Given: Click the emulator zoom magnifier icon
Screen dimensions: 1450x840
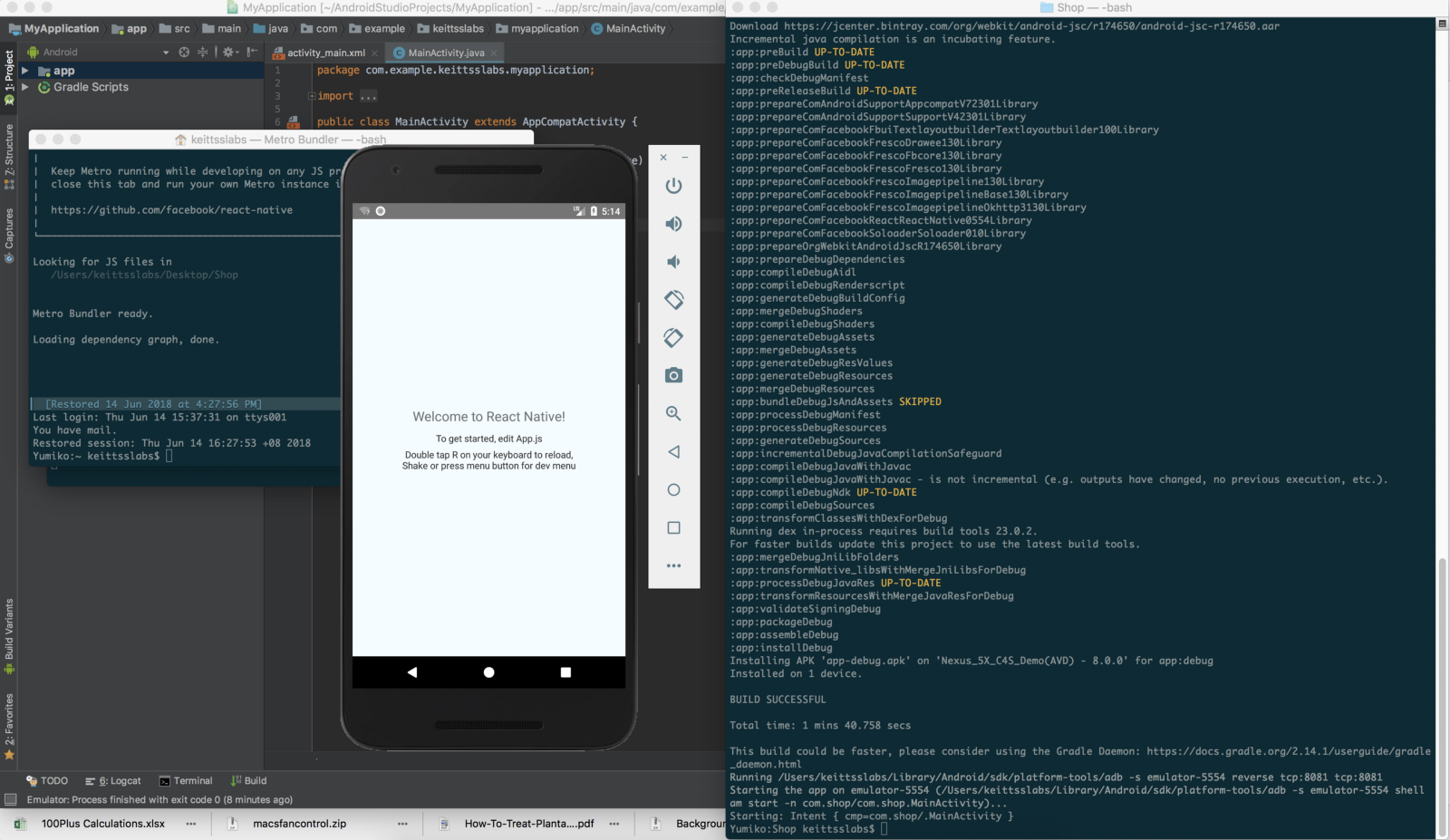Looking at the screenshot, I should [673, 413].
